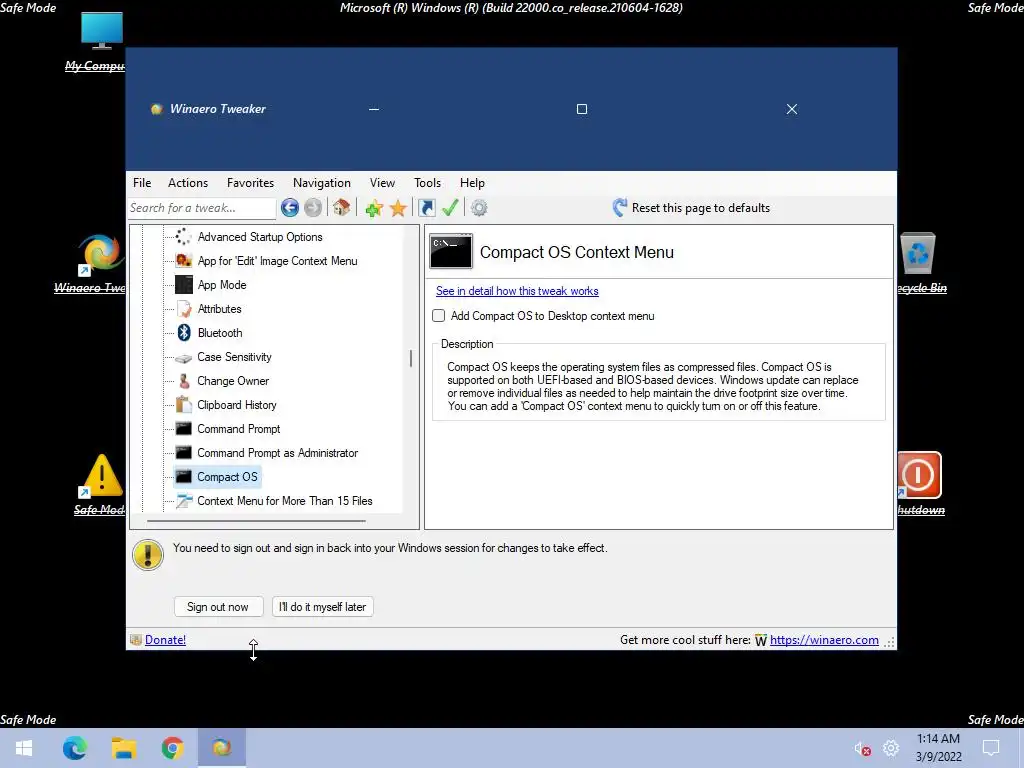This screenshot has width=1024, height=768.
Task: Open settings gear in Winaero toolbar
Action: [x=479, y=208]
